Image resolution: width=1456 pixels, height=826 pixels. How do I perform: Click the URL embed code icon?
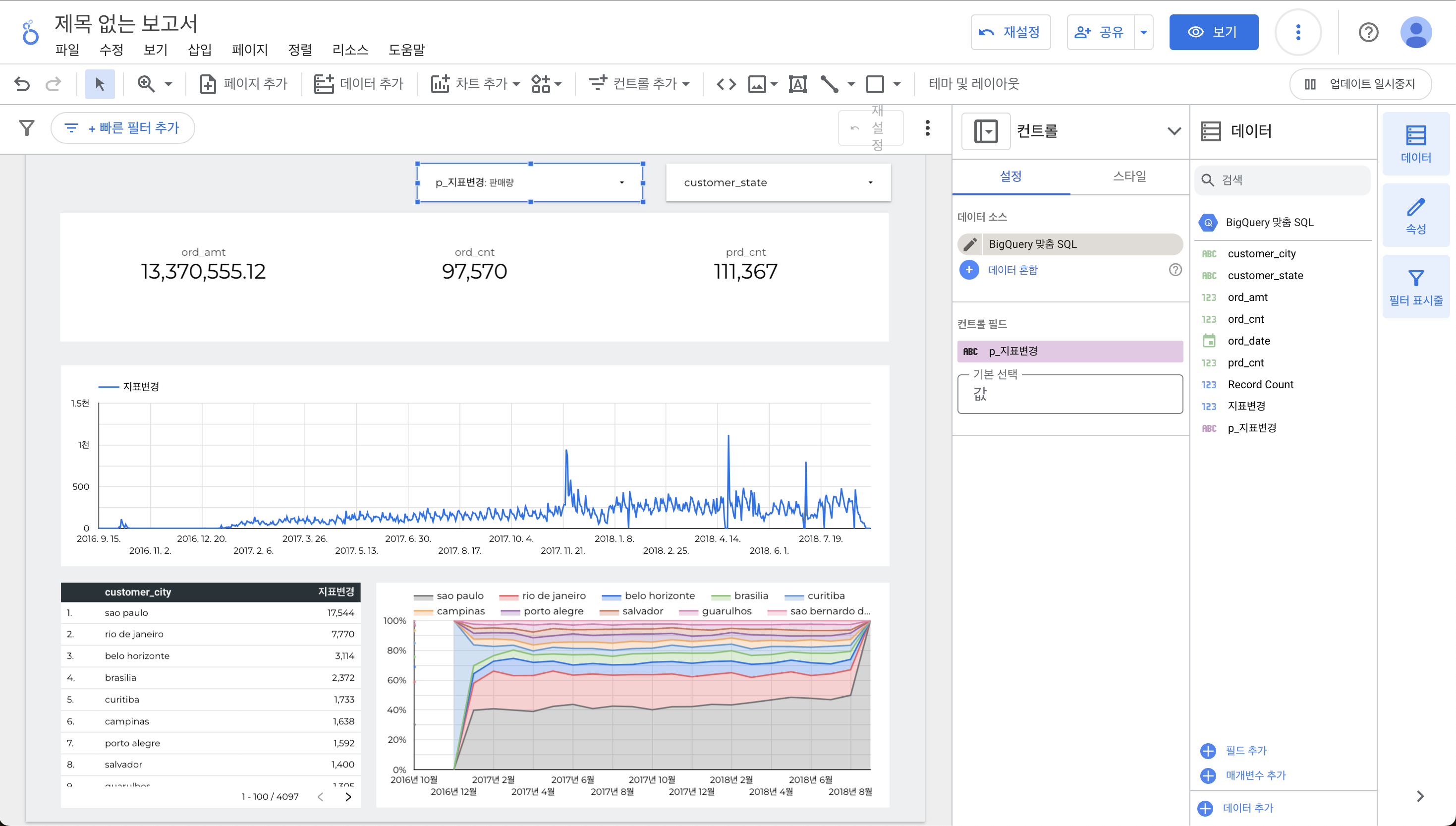(727, 84)
